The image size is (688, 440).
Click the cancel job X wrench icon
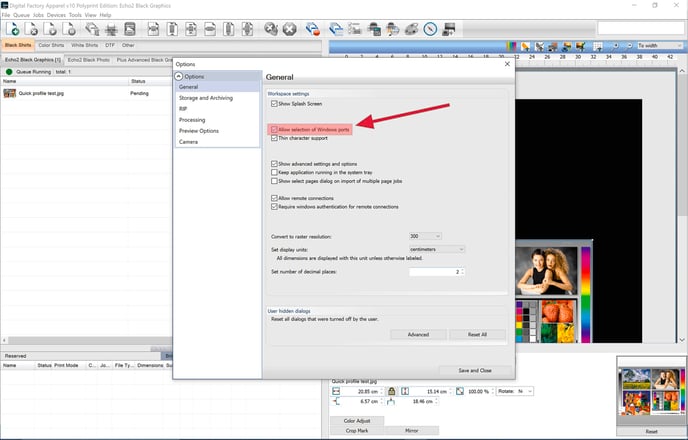271,29
